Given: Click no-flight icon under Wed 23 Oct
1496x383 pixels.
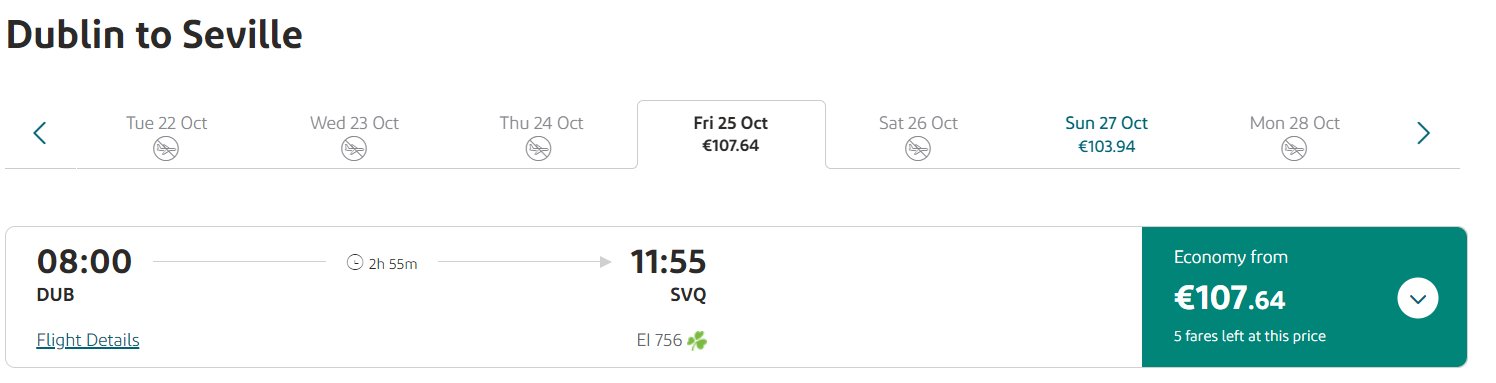Looking at the screenshot, I should coord(353,149).
